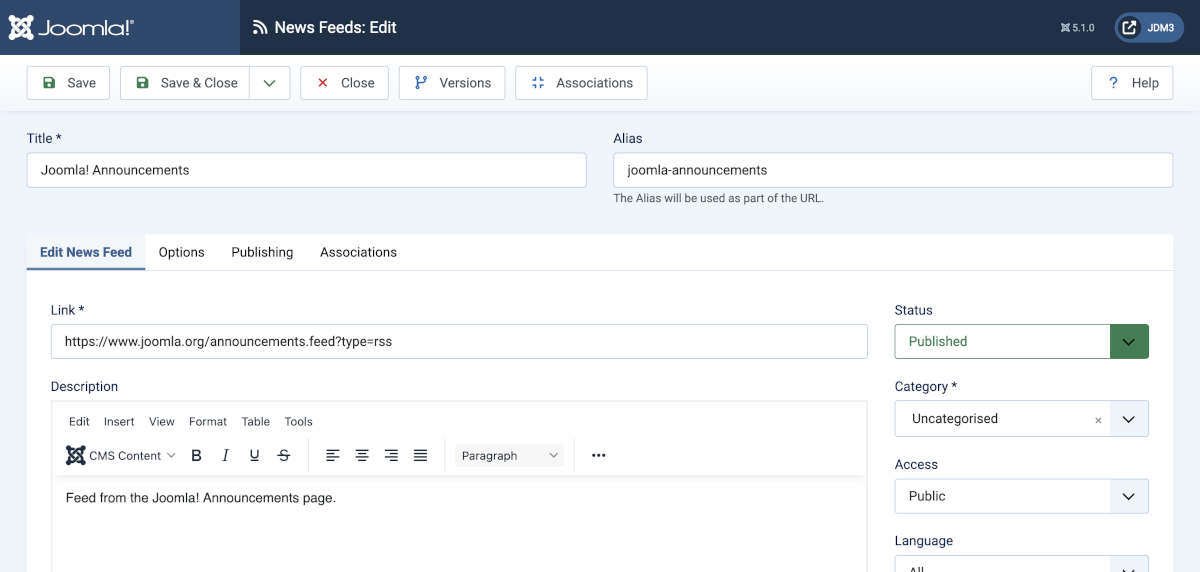The width and height of the screenshot is (1200, 572).
Task: Click the Title input field
Action: [307, 170]
